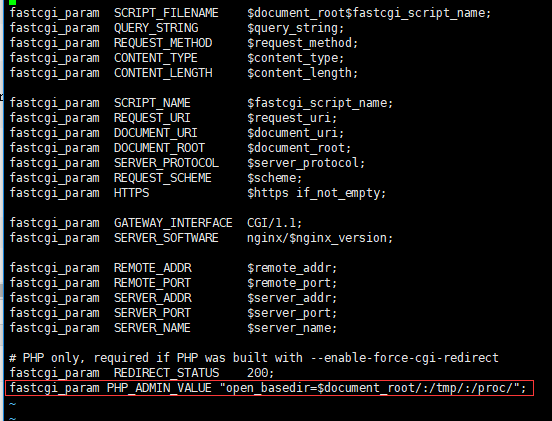This screenshot has width=552, height=421.
Task: Select the REQUEST_METHOD parameter text
Action: tap(163, 43)
